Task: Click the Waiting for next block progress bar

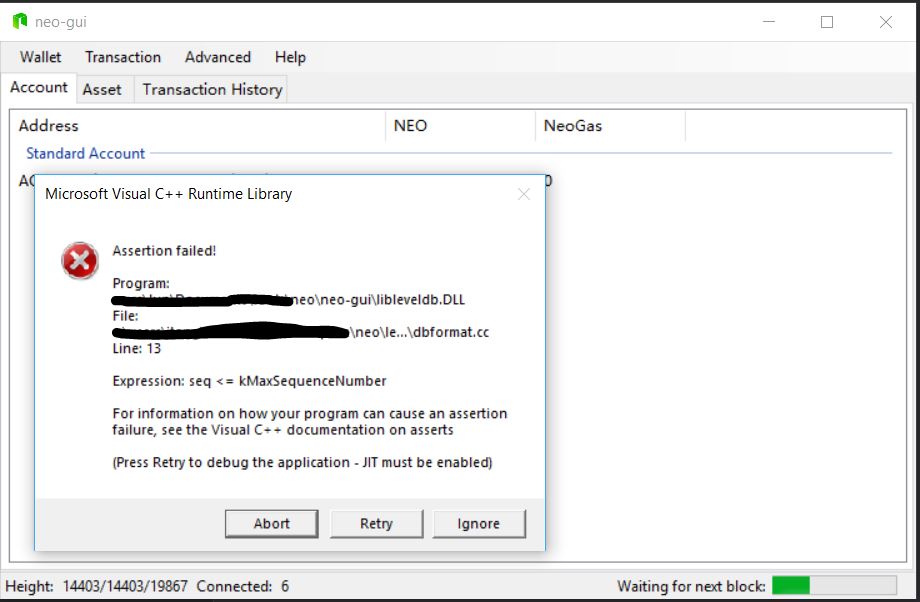Action: tap(834, 585)
